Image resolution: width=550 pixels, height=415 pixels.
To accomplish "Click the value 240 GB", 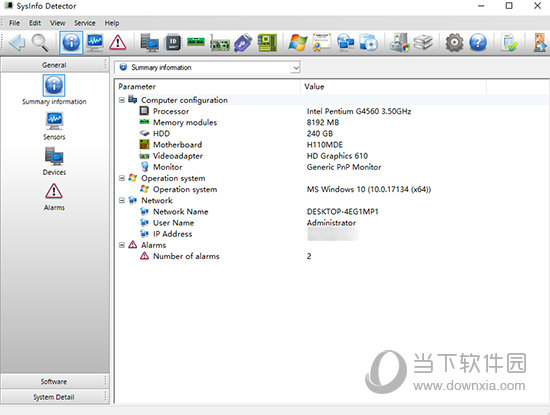I will (x=320, y=134).
